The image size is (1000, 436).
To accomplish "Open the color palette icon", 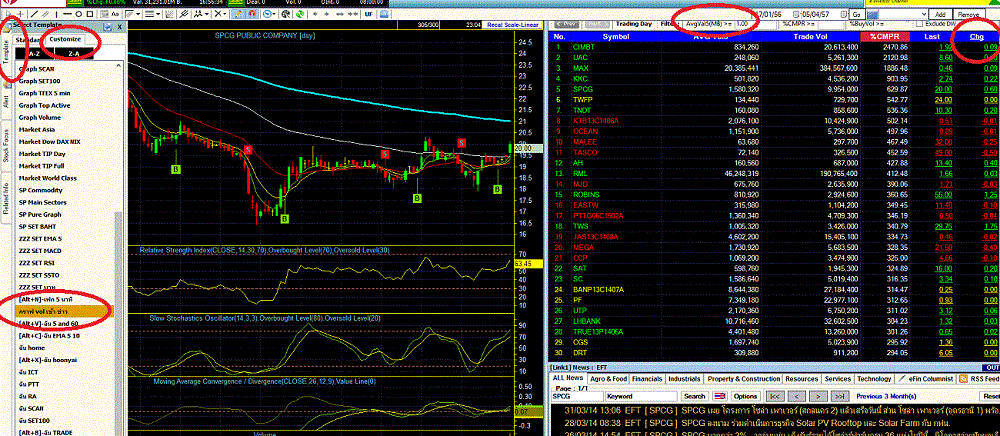I will point(285,14).
